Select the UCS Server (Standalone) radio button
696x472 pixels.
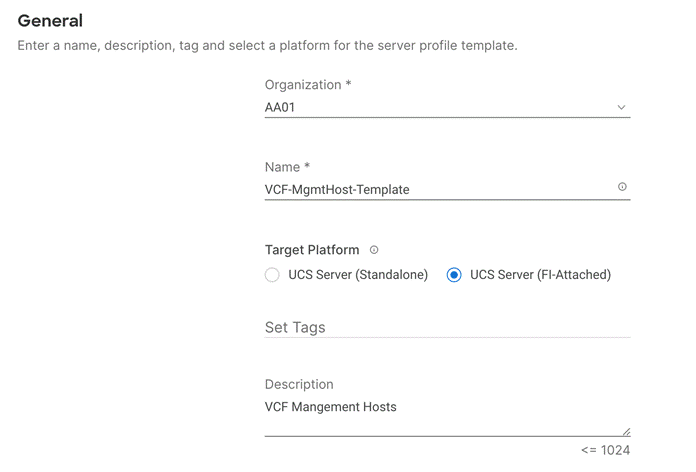pos(272,275)
